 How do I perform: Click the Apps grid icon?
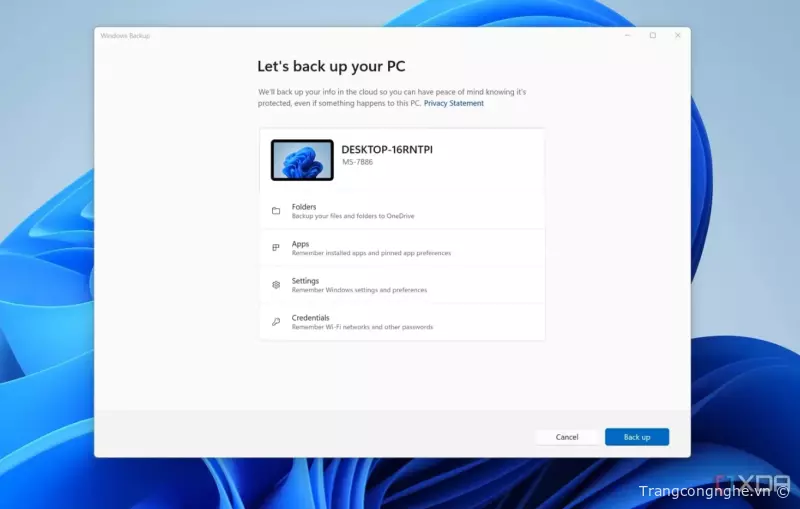(276, 248)
